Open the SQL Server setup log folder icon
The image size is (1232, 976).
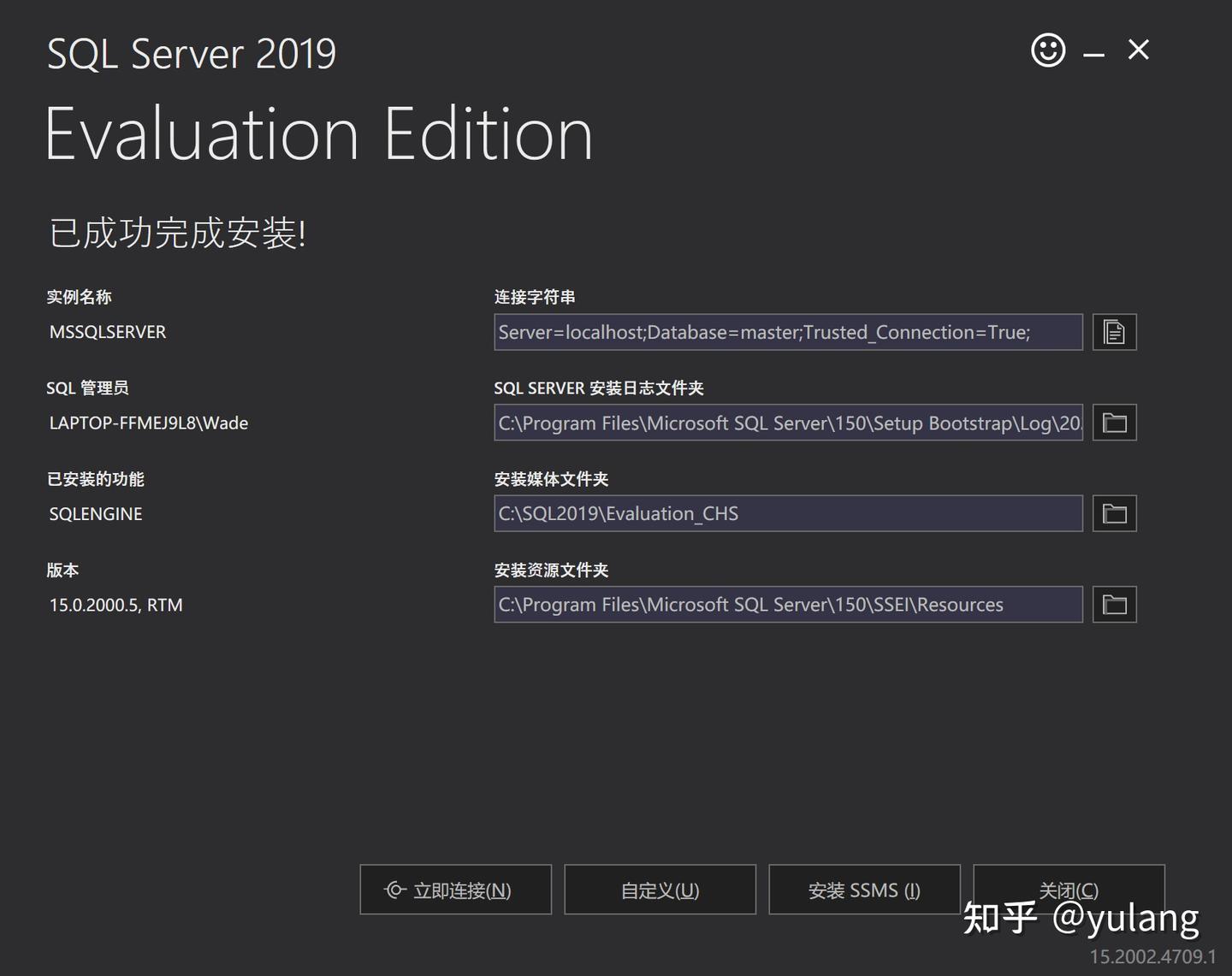[x=1114, y=423]
